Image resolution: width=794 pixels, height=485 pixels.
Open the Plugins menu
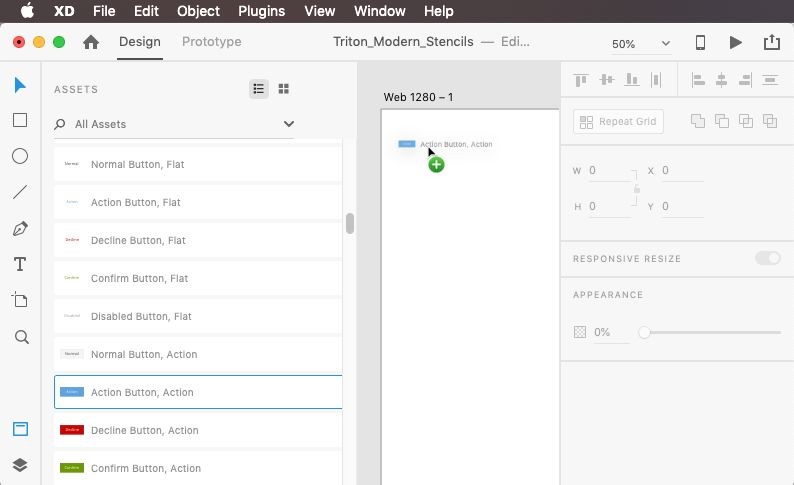[x=262, y=11]
